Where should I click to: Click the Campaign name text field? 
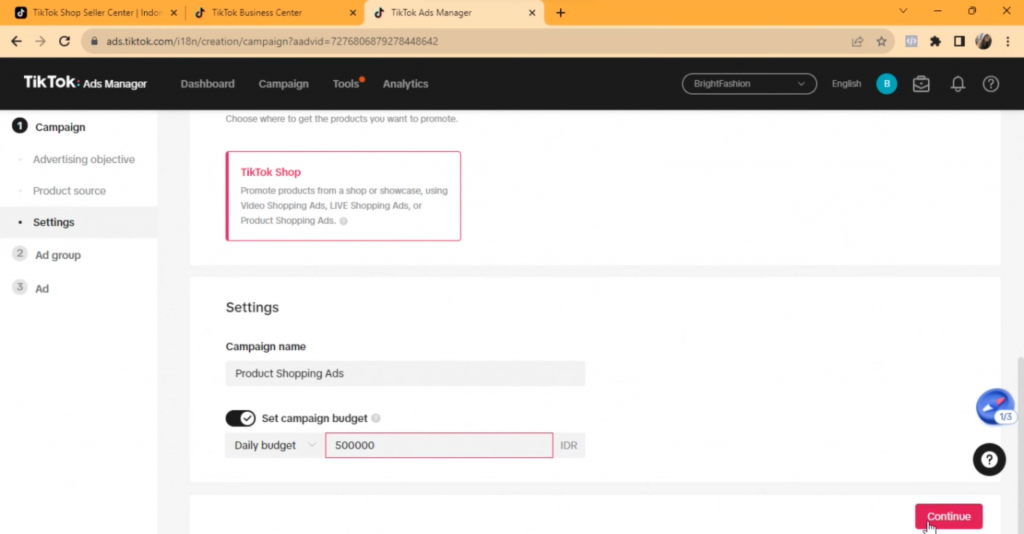(405, 373)
